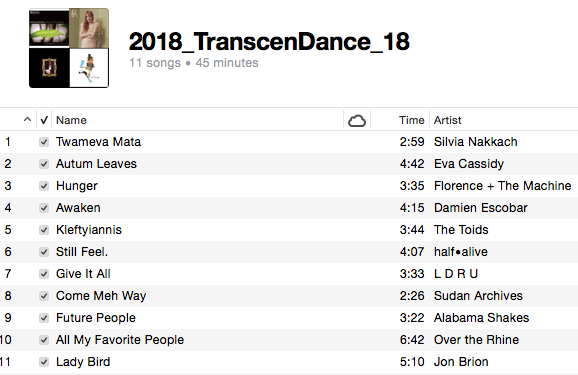Select the Kleftyiannis song
This screenshot has height=375, width=578.
(x=289, y=230)
